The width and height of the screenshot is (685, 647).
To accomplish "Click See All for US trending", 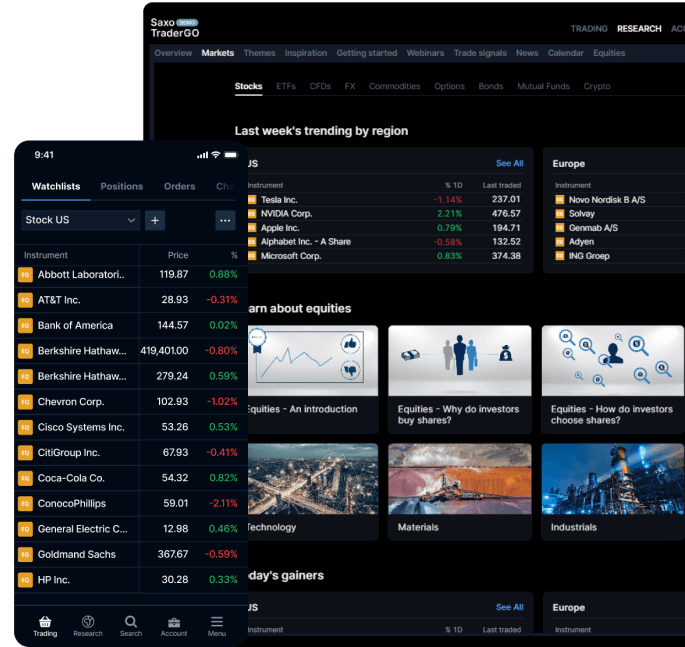I will (509, 163).
